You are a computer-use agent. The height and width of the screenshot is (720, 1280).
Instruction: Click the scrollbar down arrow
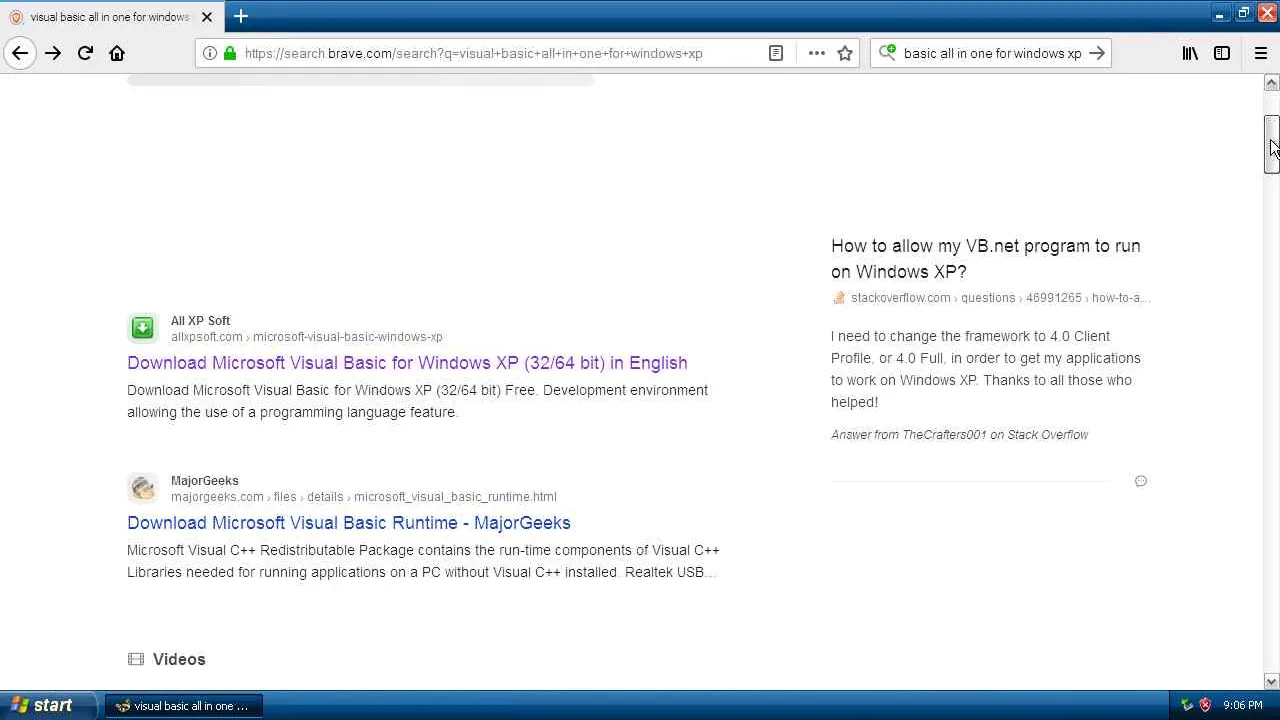point(1272,681)
